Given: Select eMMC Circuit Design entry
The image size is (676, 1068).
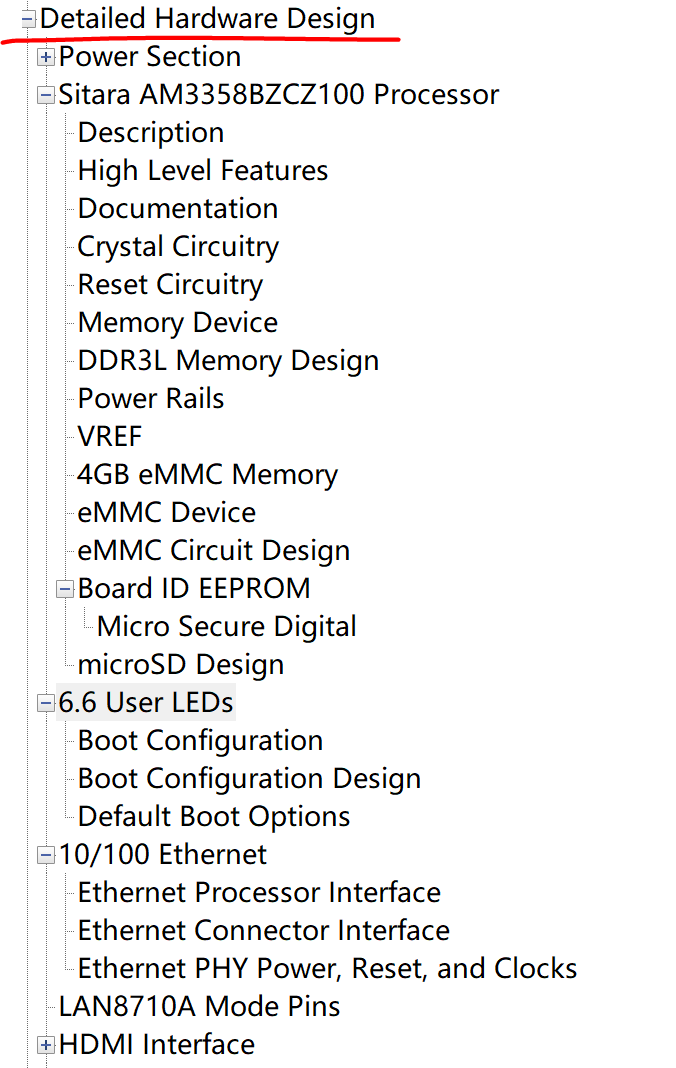Looking at the screenshot, I should point(214,551).
